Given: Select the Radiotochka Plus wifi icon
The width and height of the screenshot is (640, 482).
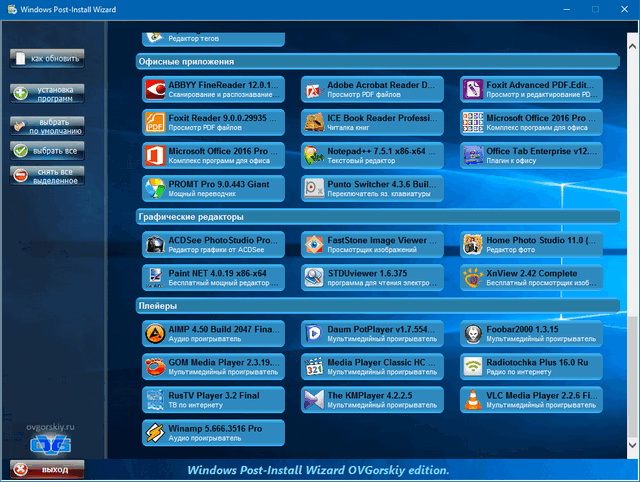Looking at the screenshot, I should click(472, 367).
